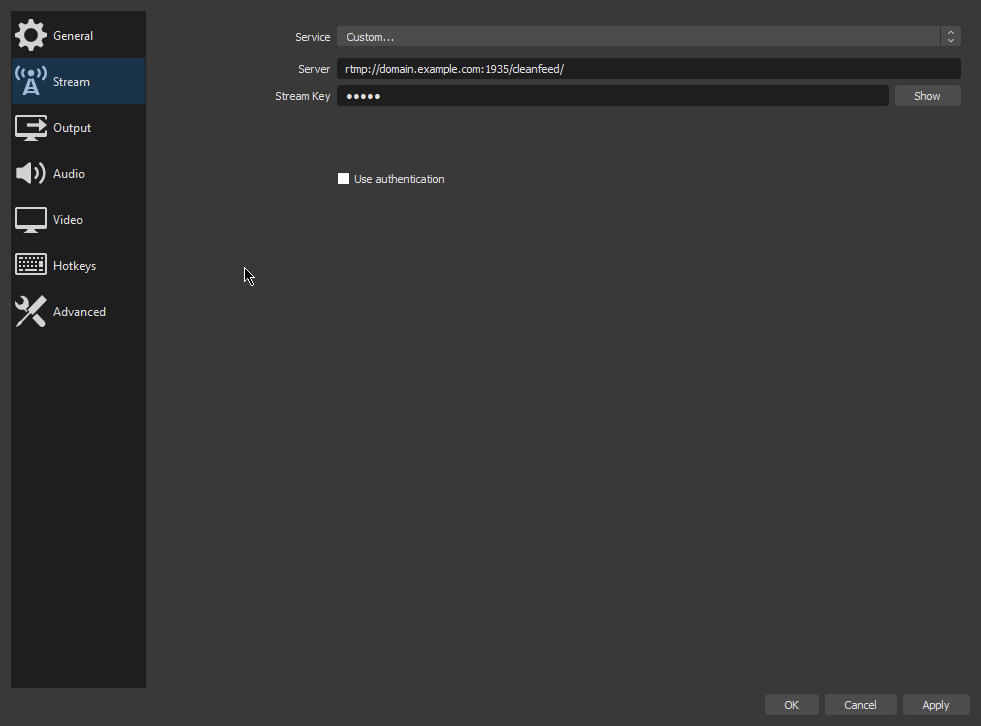Click the Service stepper down arrow
Image resolution: width=981 pixels, height=726 pixels.
950,41
